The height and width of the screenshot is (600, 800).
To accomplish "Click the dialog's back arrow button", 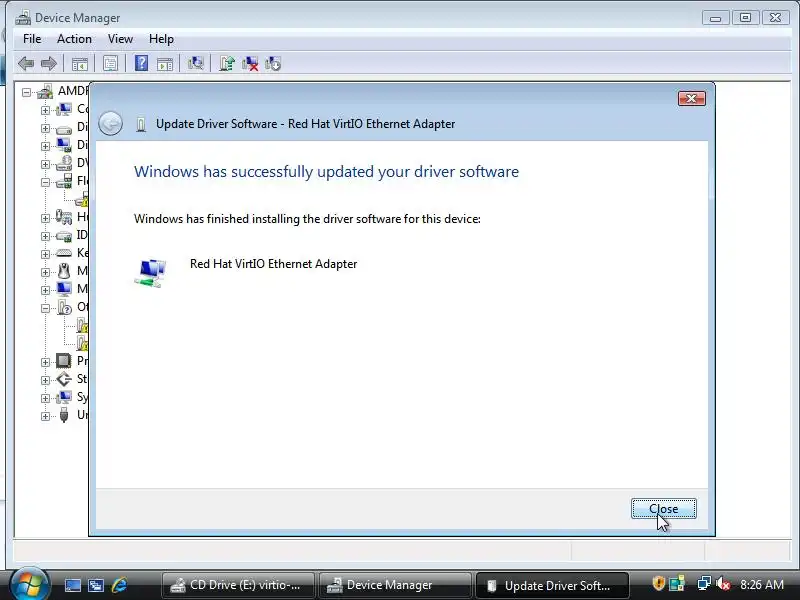I will (x=110, y=123).
